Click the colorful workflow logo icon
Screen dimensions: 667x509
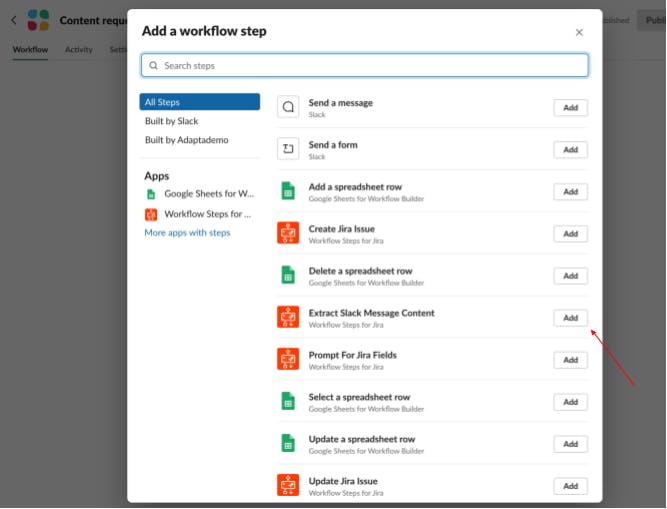(x=38, y=20)
